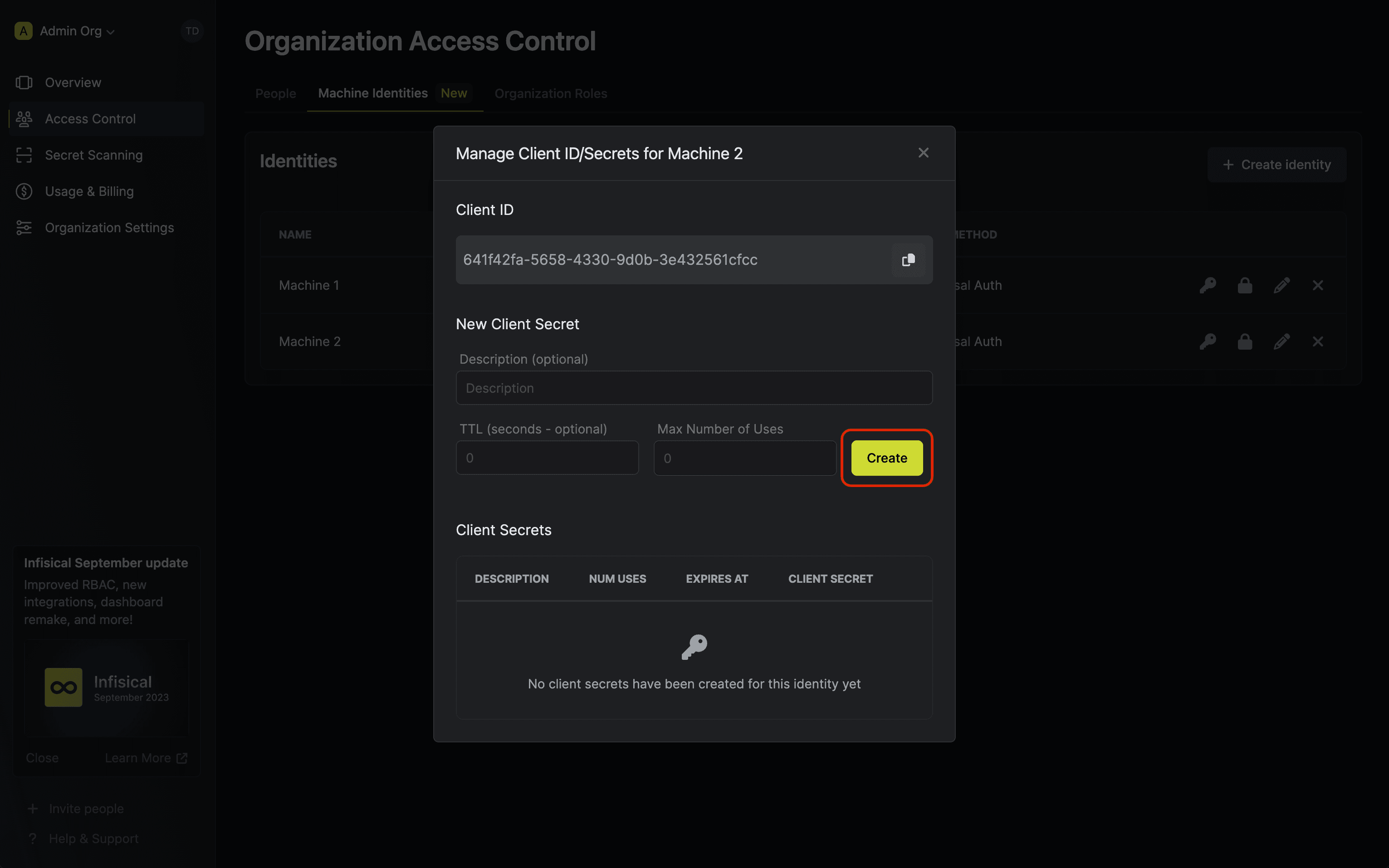Screen dimensions: 1389x868
Task: Click the Learn More link in update panel
Action: [x=146, y=757]
